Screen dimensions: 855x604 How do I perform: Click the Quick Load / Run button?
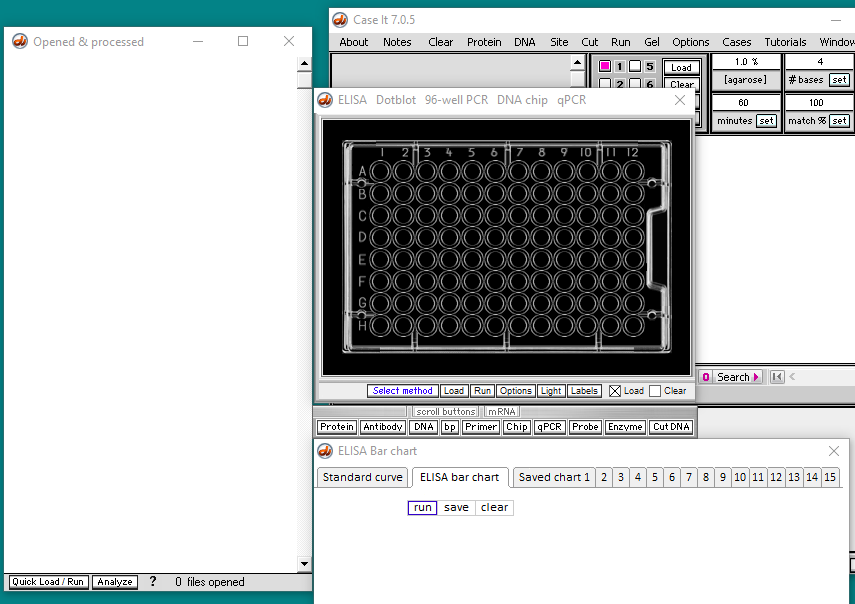[48, 582]
